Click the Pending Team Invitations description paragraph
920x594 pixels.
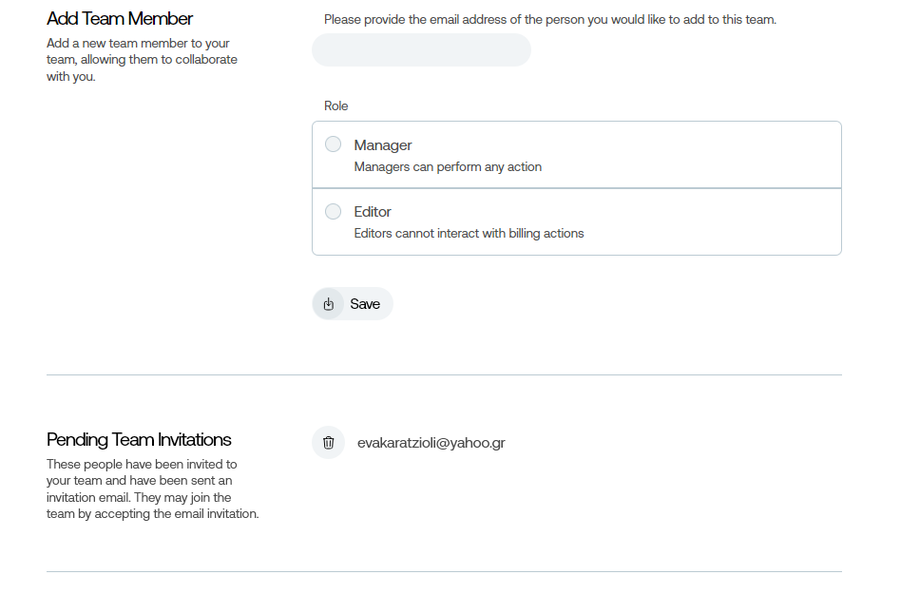point(152,489)
